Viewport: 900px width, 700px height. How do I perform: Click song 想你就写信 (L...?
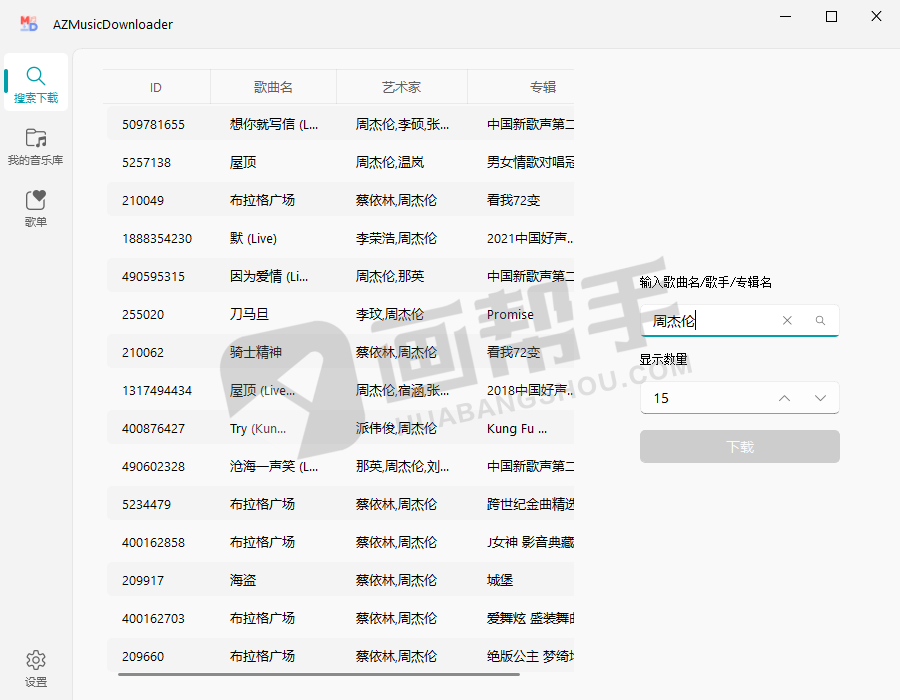274,124
